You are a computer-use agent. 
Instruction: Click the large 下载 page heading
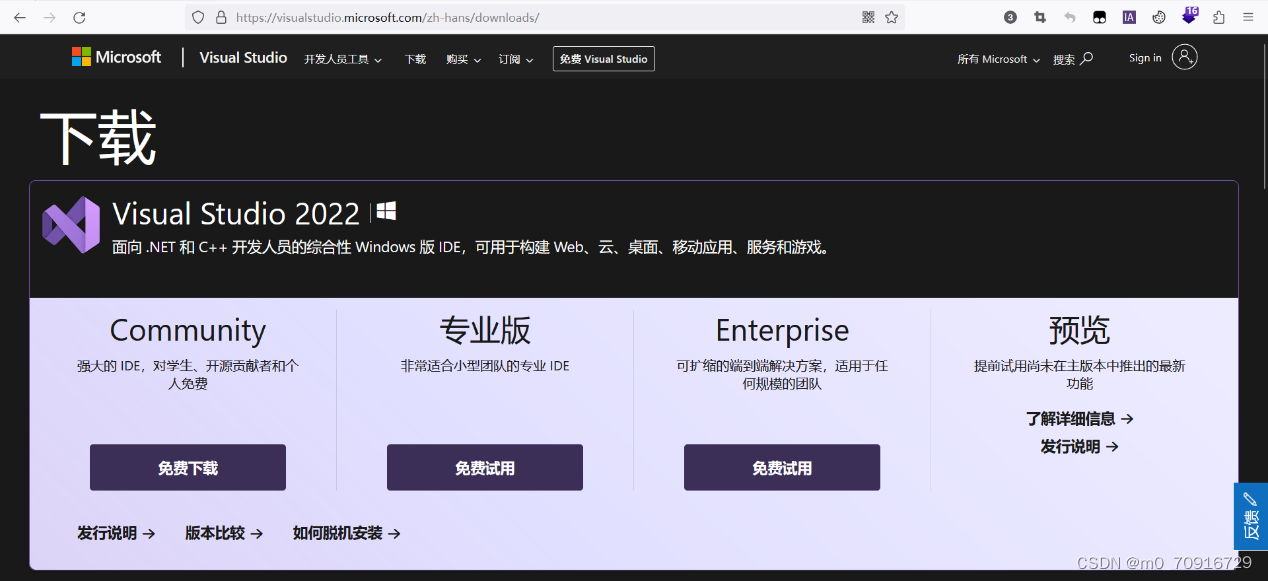tap(98, 138)
